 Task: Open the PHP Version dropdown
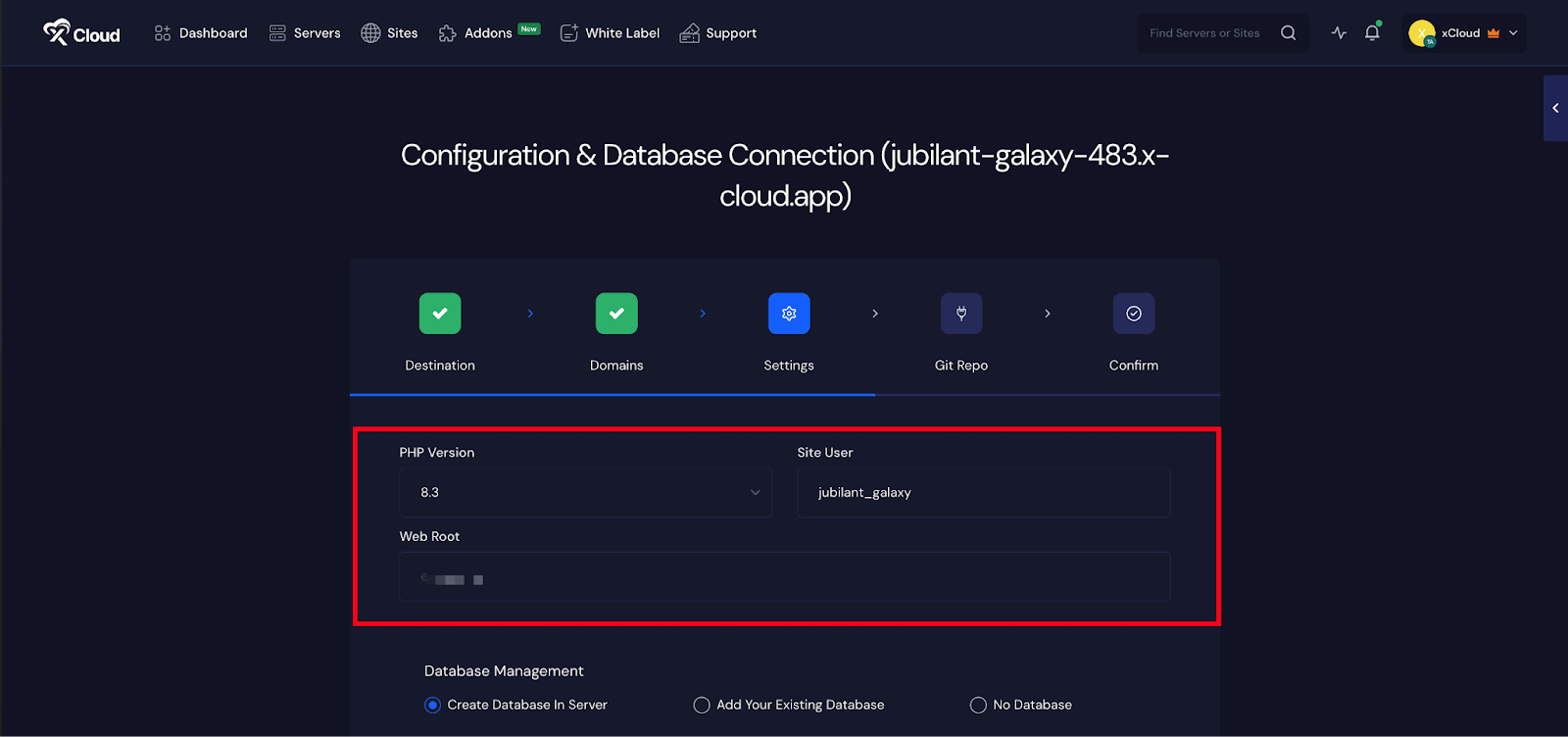585,492
